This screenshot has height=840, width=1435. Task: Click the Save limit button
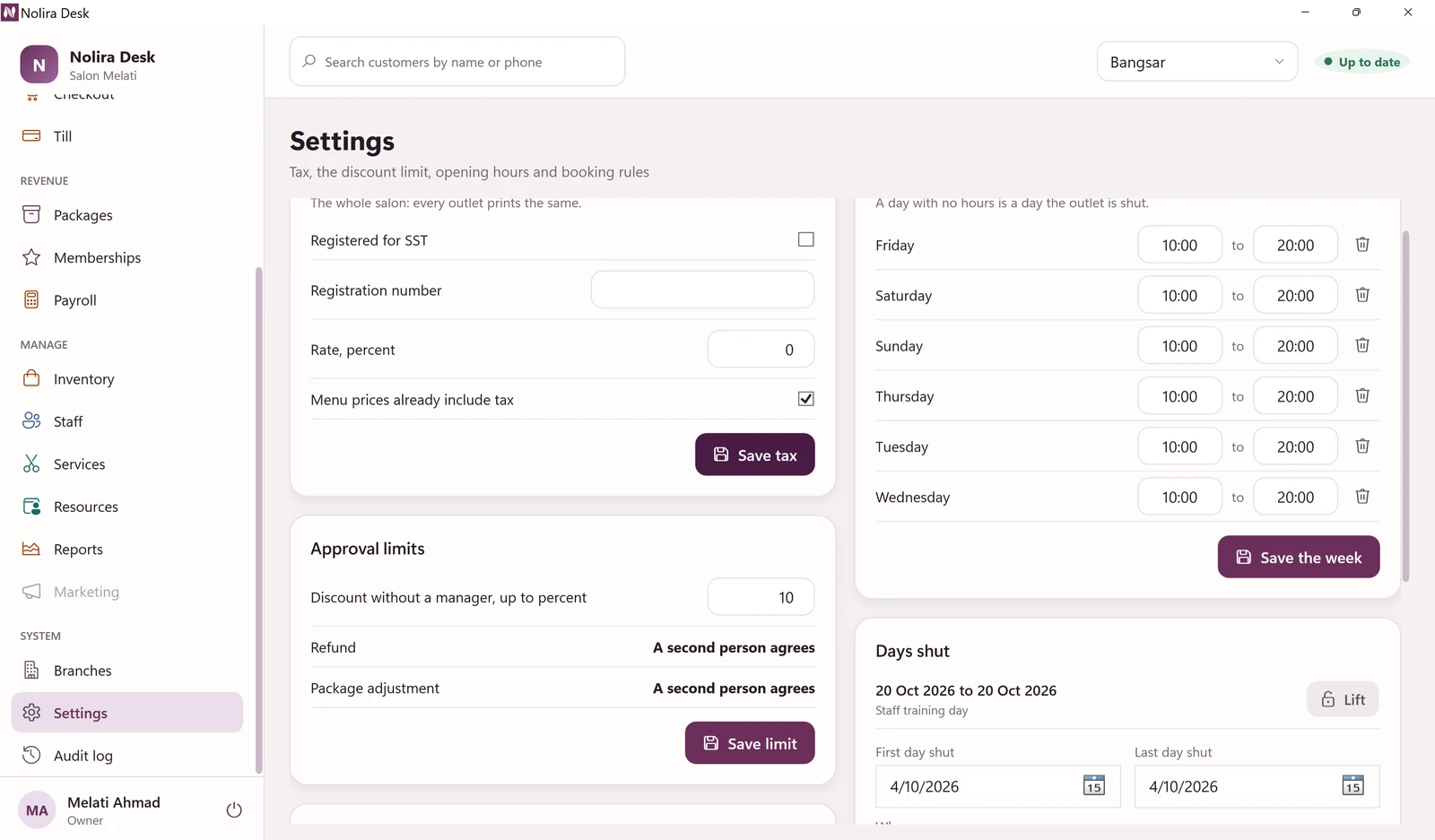coord(750,743)
